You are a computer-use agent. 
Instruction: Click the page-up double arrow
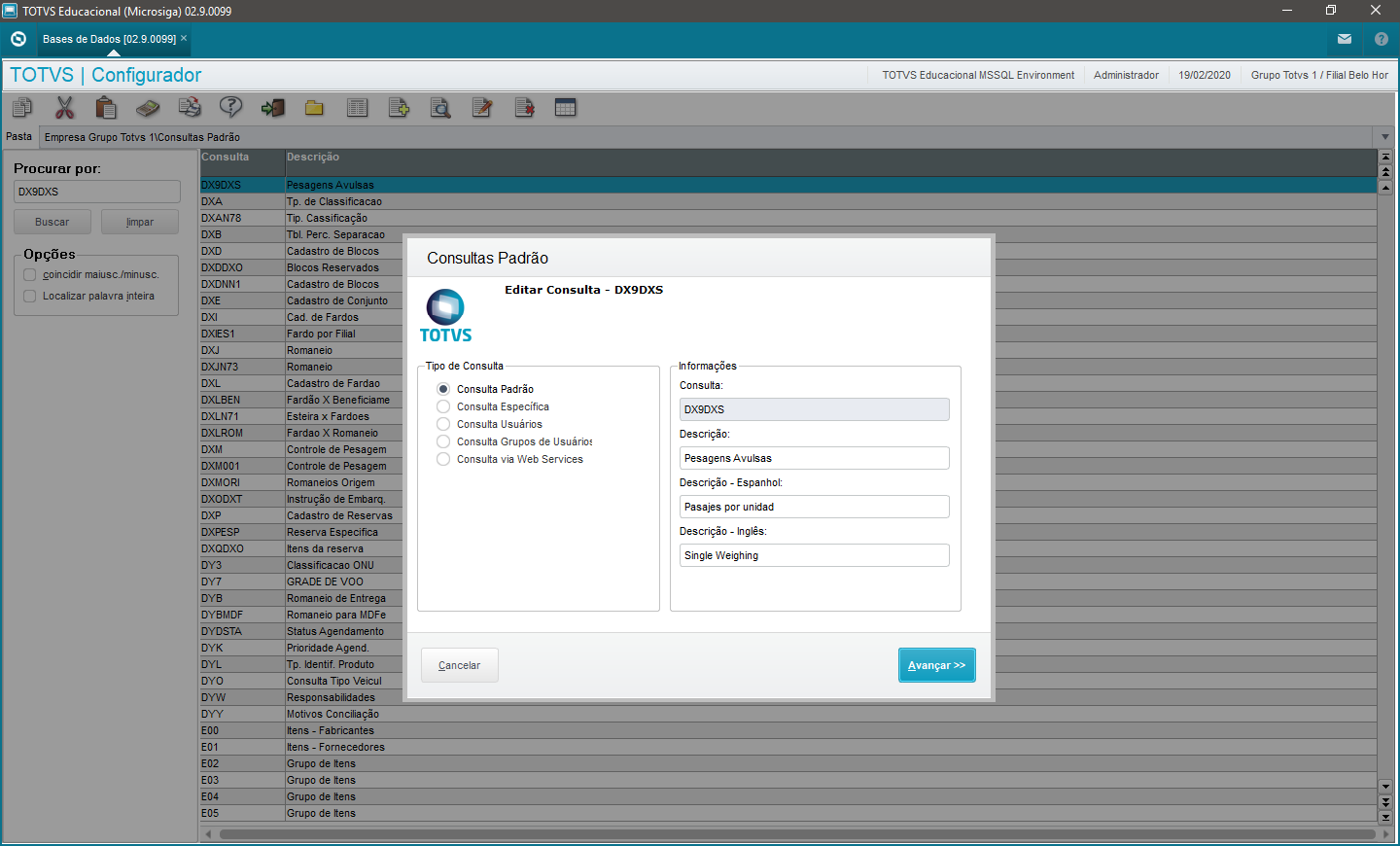[x=1385, y=172]
